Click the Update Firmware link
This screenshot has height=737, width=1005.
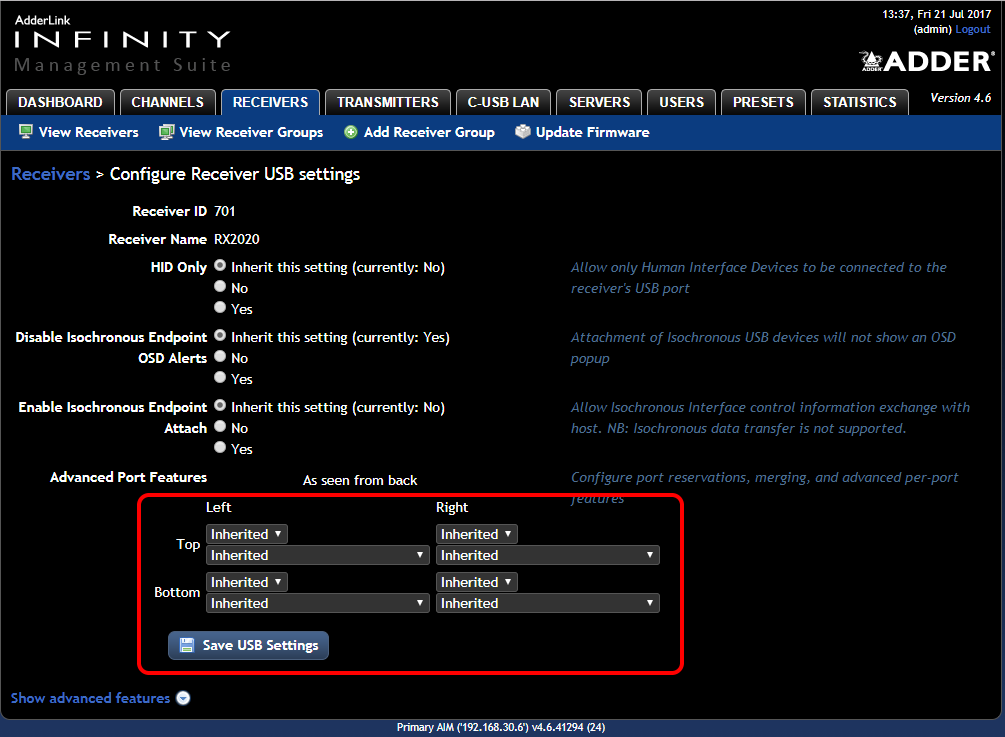(x=592, y=132)
